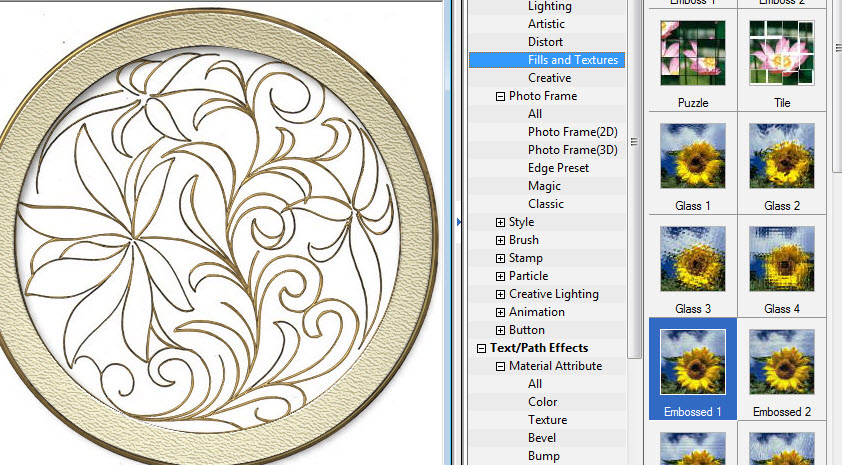Expand the Style category
Viewport: 842px width, 465px height.
pos(500,222)
